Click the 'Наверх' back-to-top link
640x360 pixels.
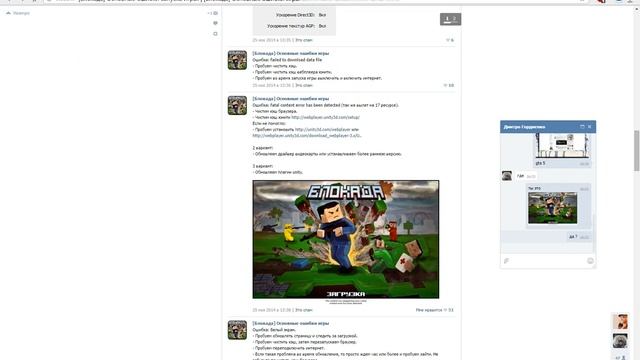pyautogui.click(x=18, y=13)
